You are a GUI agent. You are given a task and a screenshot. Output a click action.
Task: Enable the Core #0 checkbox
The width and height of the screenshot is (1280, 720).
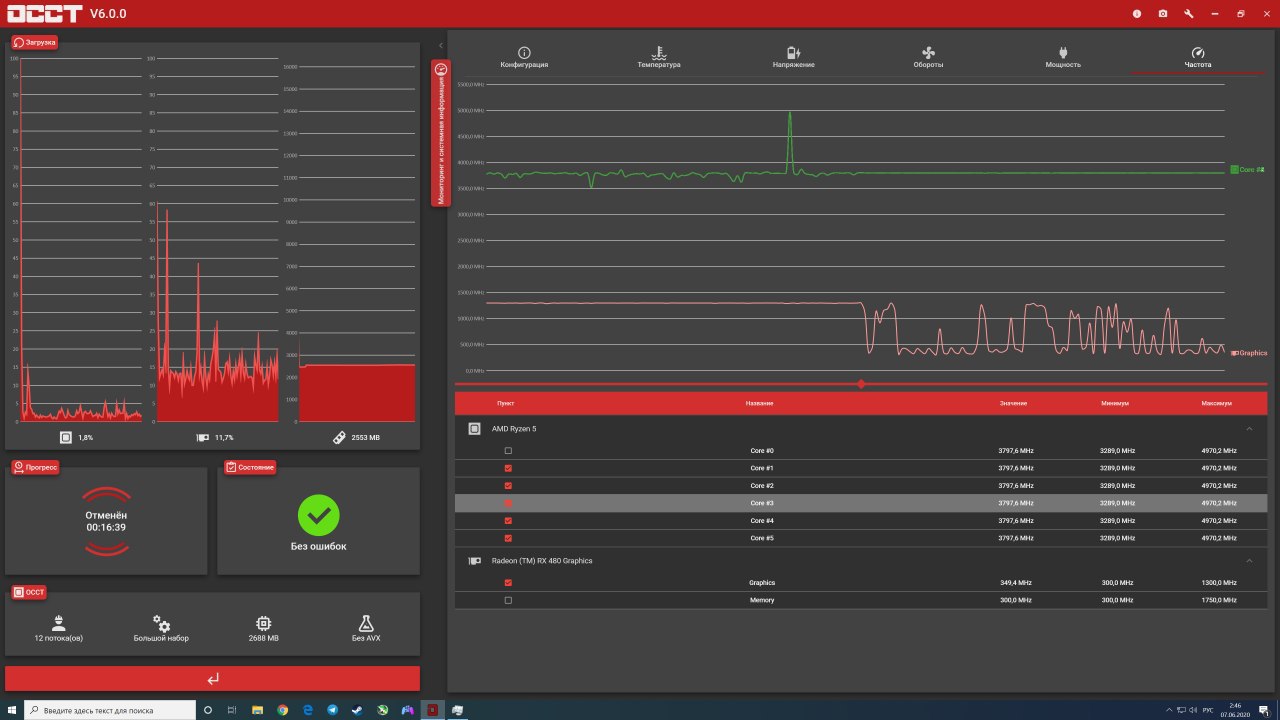click(x=508, y=451)
